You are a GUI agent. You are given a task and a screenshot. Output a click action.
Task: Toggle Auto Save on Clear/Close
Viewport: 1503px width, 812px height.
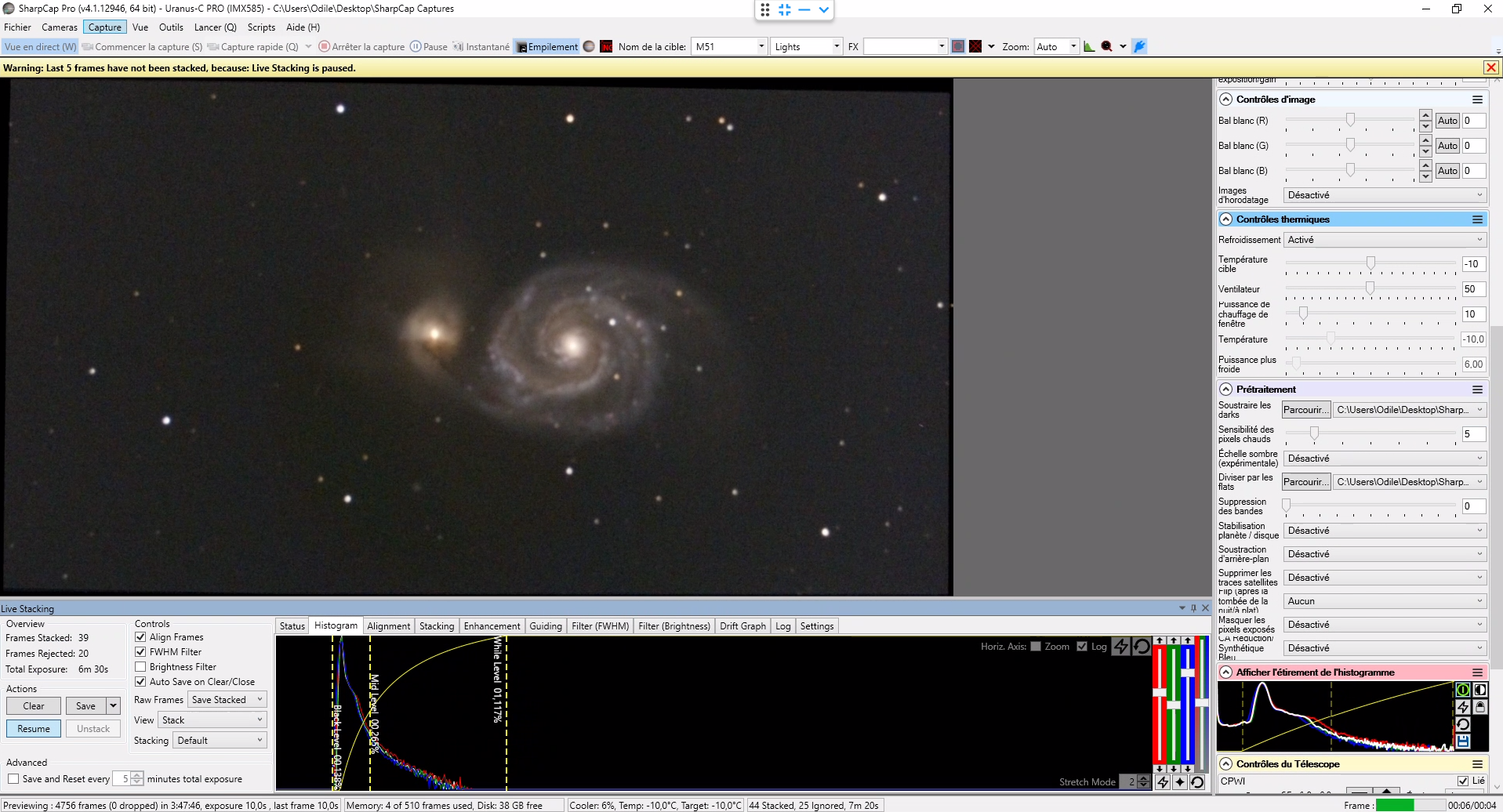click(x=140, y=682)
